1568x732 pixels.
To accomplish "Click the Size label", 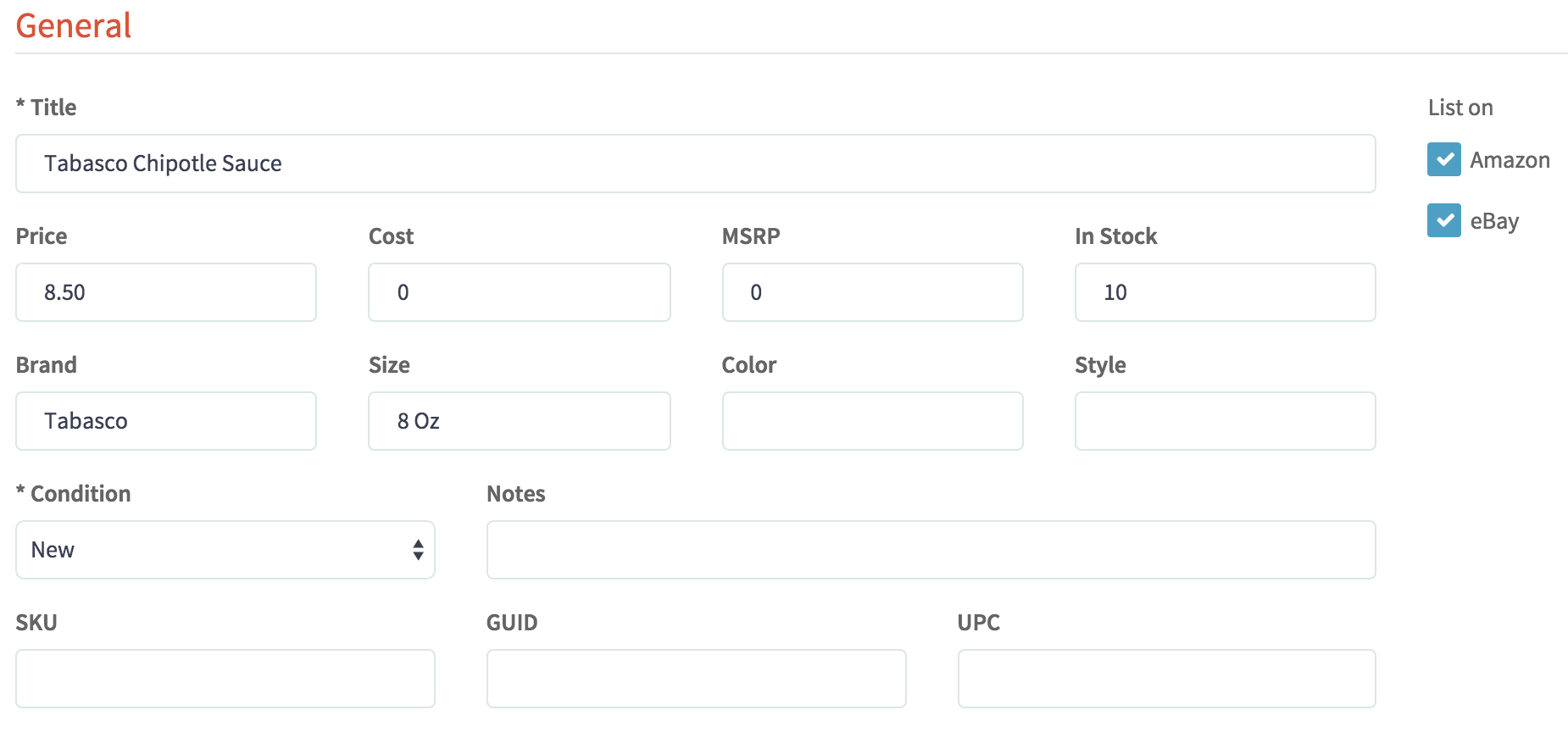I will (389, 365).
